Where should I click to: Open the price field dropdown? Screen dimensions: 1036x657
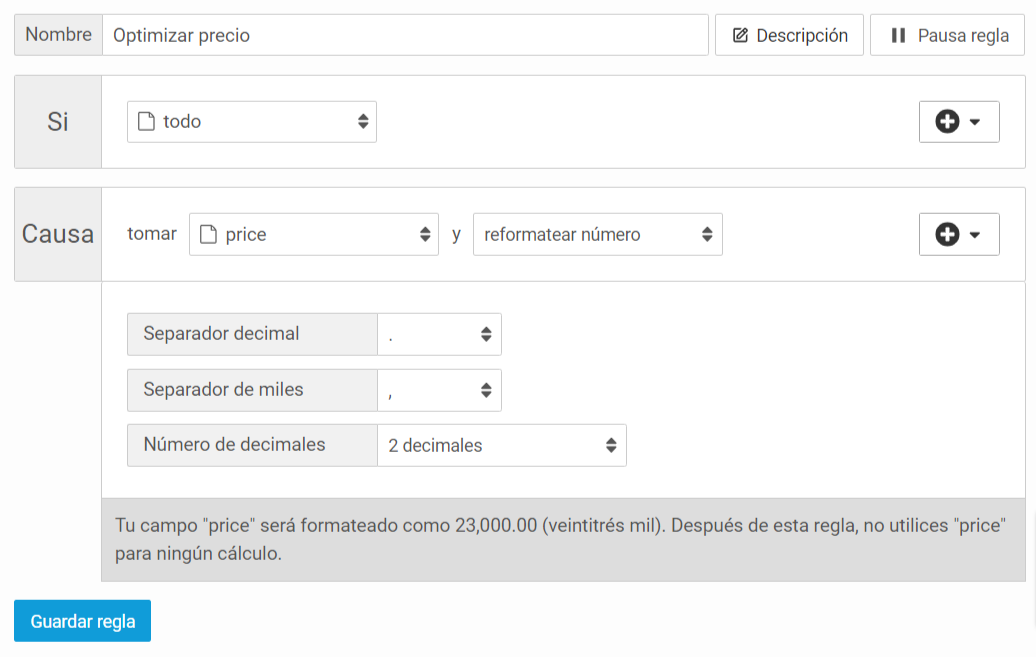click(x=314, y=234)
